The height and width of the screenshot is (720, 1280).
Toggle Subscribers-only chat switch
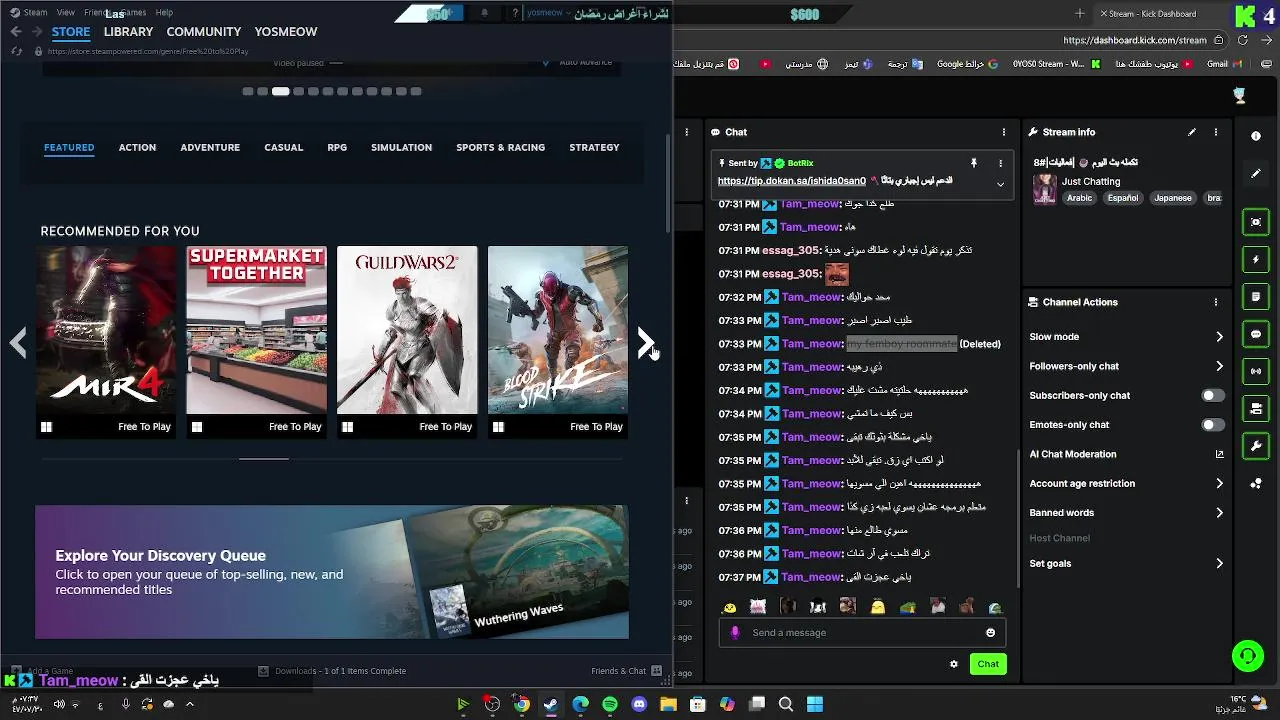point(1213,396)
